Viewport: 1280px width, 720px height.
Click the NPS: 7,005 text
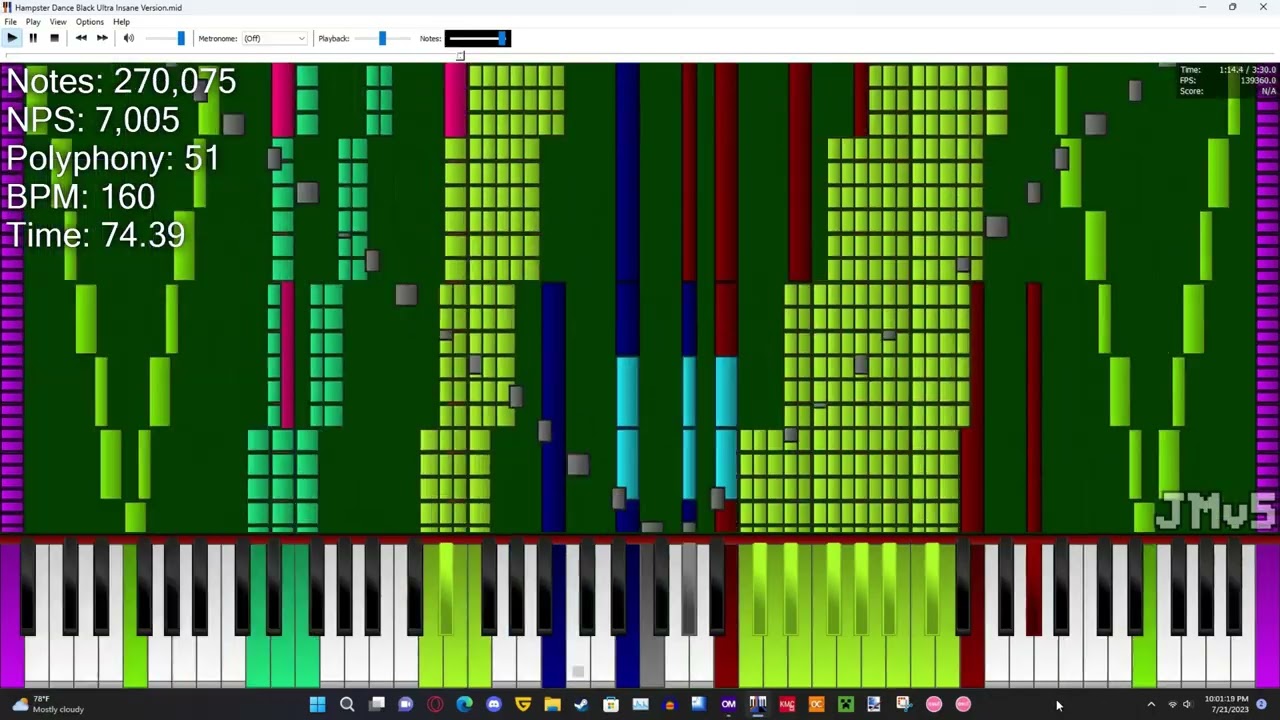(x=93, y=120)
